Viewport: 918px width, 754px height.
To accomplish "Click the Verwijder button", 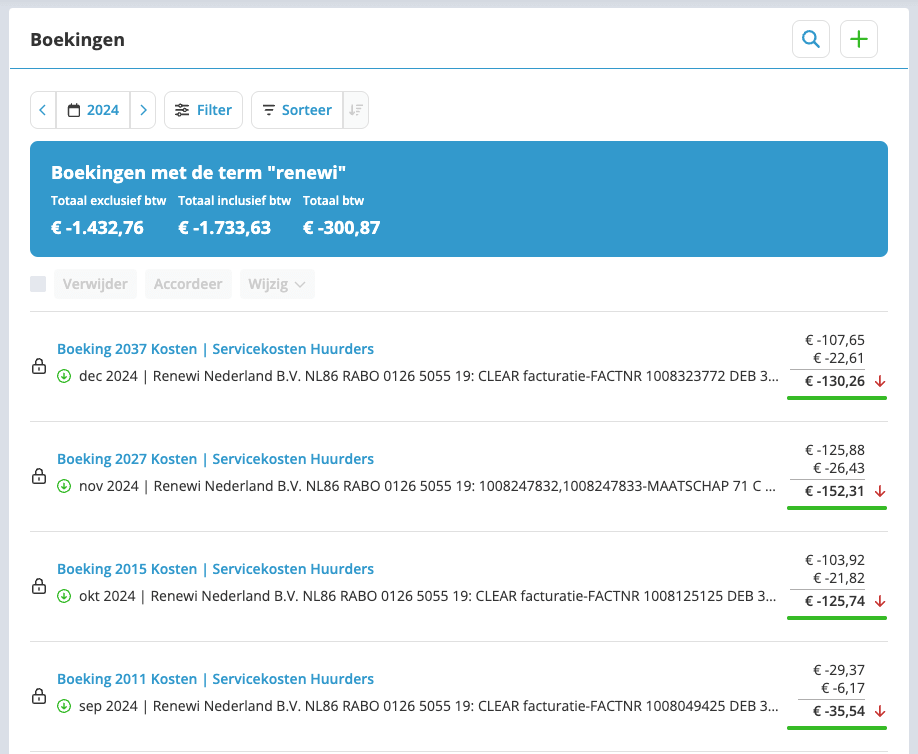I will pyautogui.click(x=95, y=284).
